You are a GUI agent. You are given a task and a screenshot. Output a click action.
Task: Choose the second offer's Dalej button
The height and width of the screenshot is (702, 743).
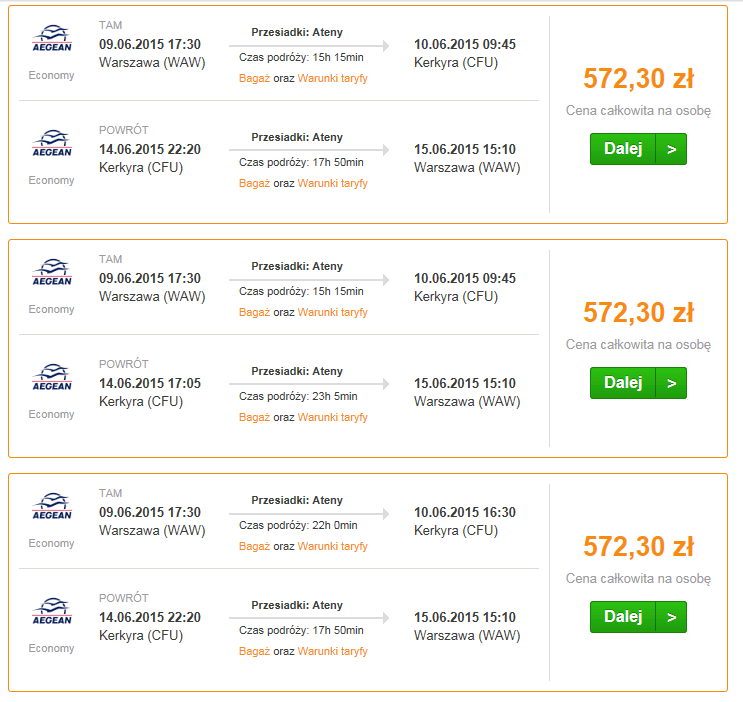[x=638, y=383]
